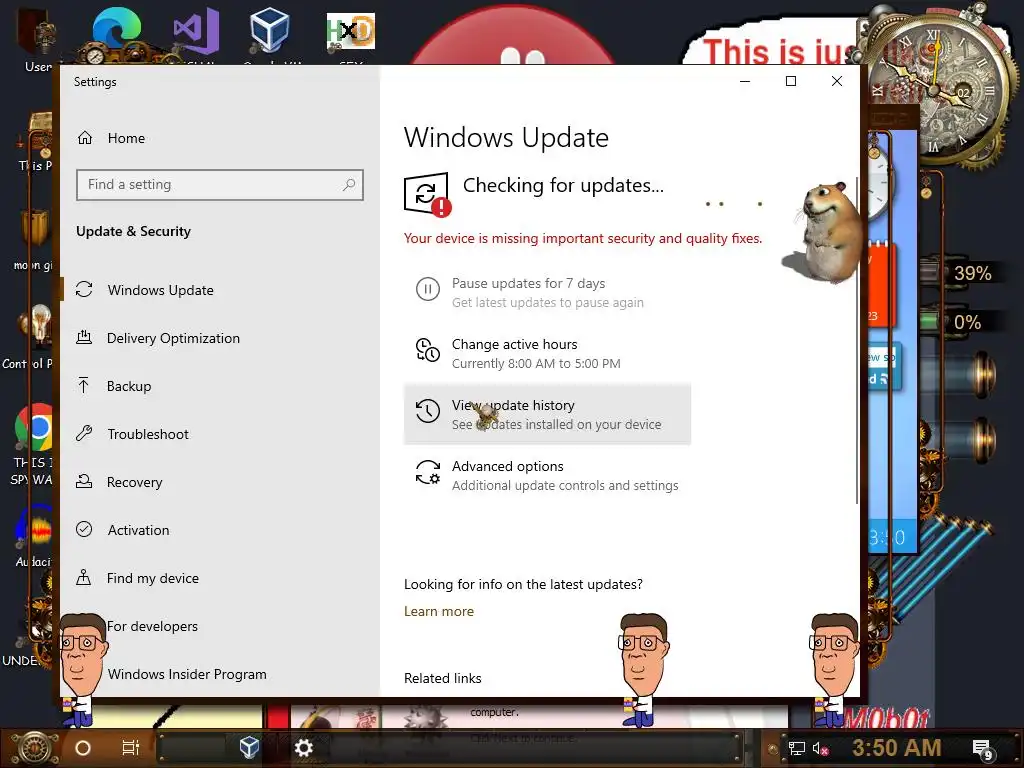This screenshot has height=768, width=1024.
Task: Click the Windows Update sync sidebar icon
Action: pos(84,289)
